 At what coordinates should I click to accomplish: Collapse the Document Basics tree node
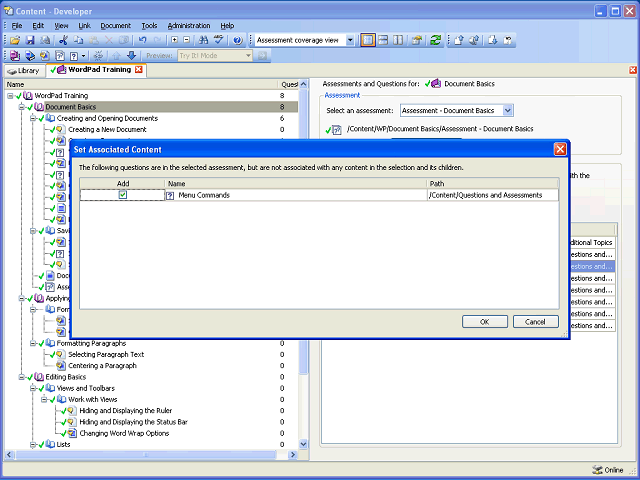click(21, 107)
